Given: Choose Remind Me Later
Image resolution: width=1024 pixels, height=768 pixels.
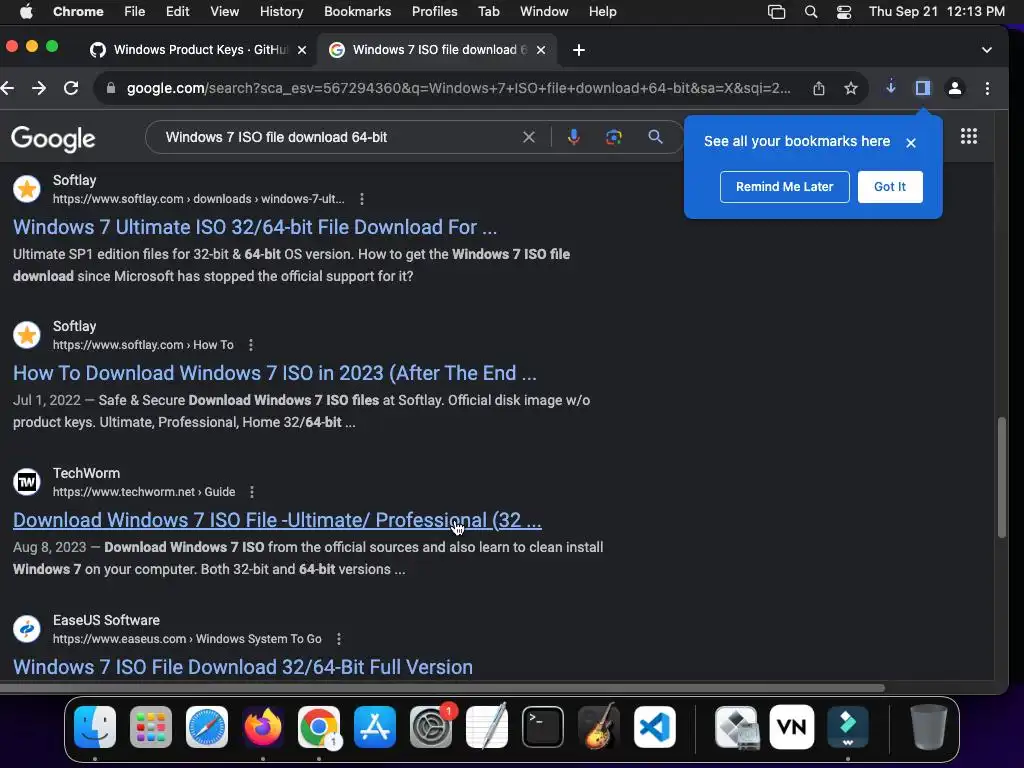Looking at the screenshot, I should coord(784,187).
